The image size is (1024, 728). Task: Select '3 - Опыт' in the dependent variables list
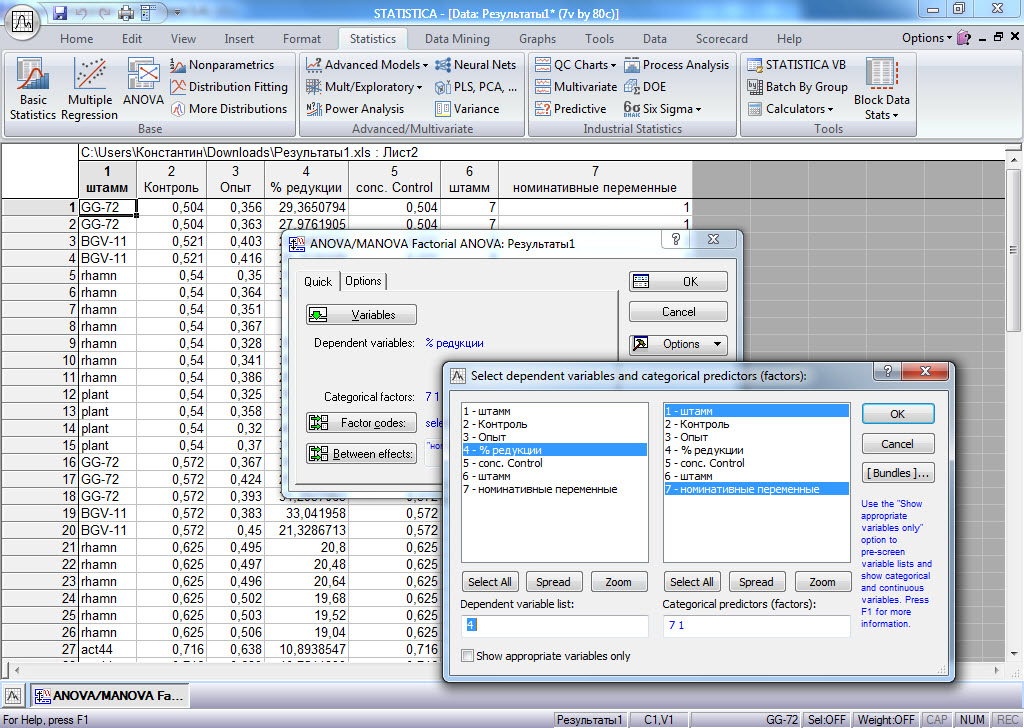(x=554, y=437)
